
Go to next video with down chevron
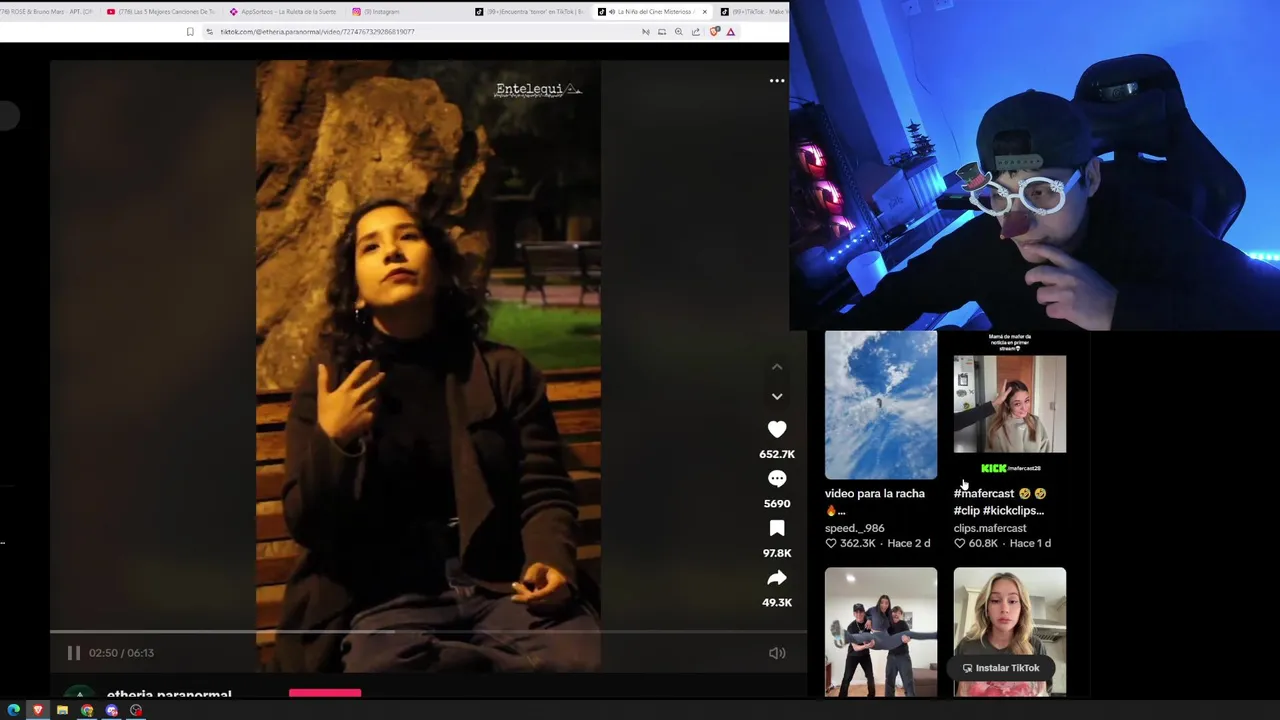(x=777, y=396)
